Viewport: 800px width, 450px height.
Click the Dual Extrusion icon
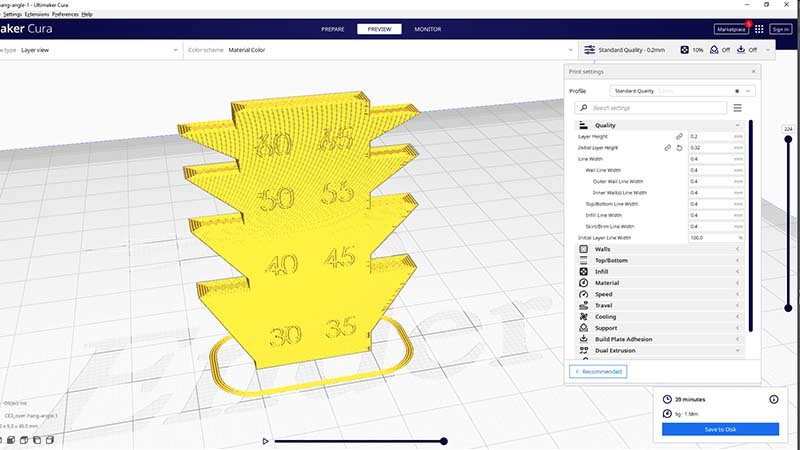point(584,351)
